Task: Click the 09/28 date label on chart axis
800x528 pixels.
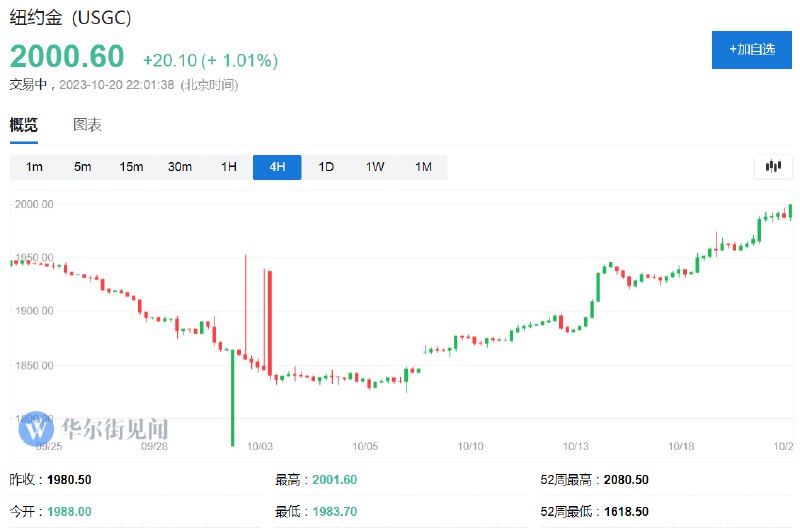Action: pos(154,446)
